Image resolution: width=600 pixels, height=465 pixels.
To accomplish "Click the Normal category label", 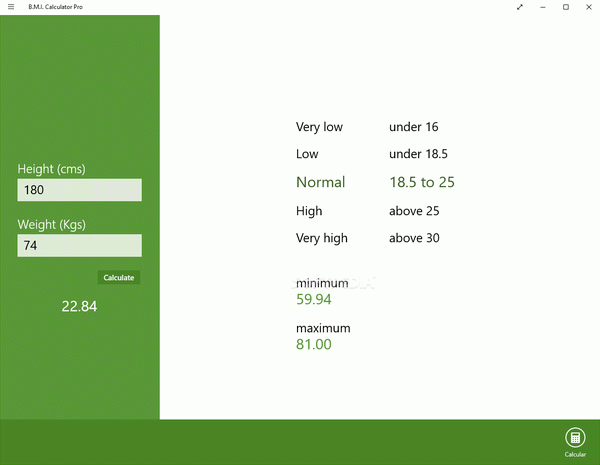I will [x=320, y=182].
